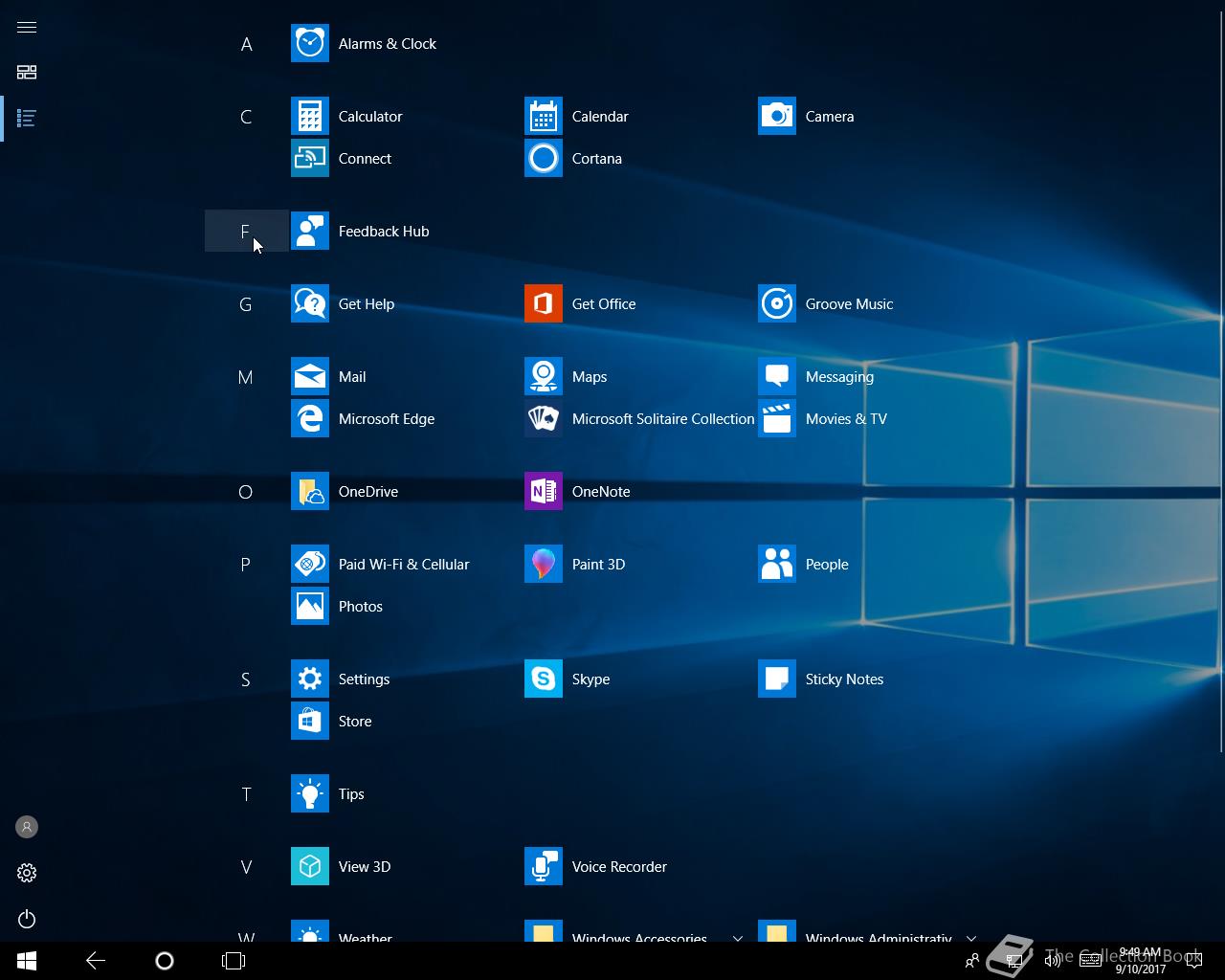The width and height of the screenshot is (1225, 980).
Task: Launch the Maps app icon
Action: point(544,377)
